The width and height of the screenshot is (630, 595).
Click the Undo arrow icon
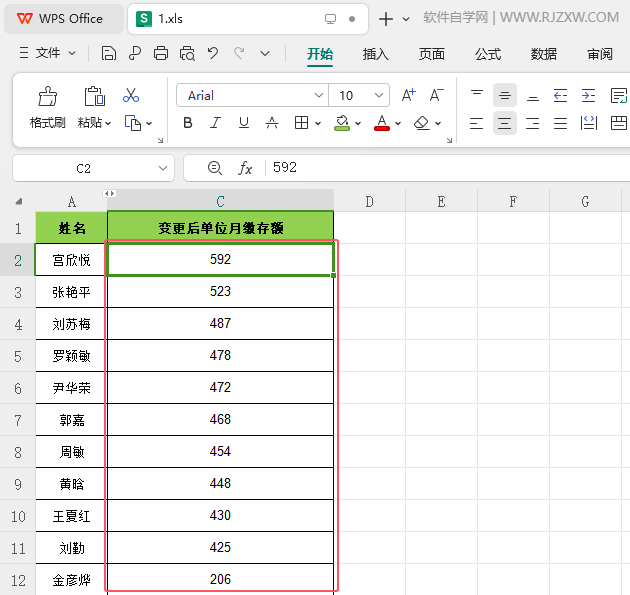tap(213, 53)
